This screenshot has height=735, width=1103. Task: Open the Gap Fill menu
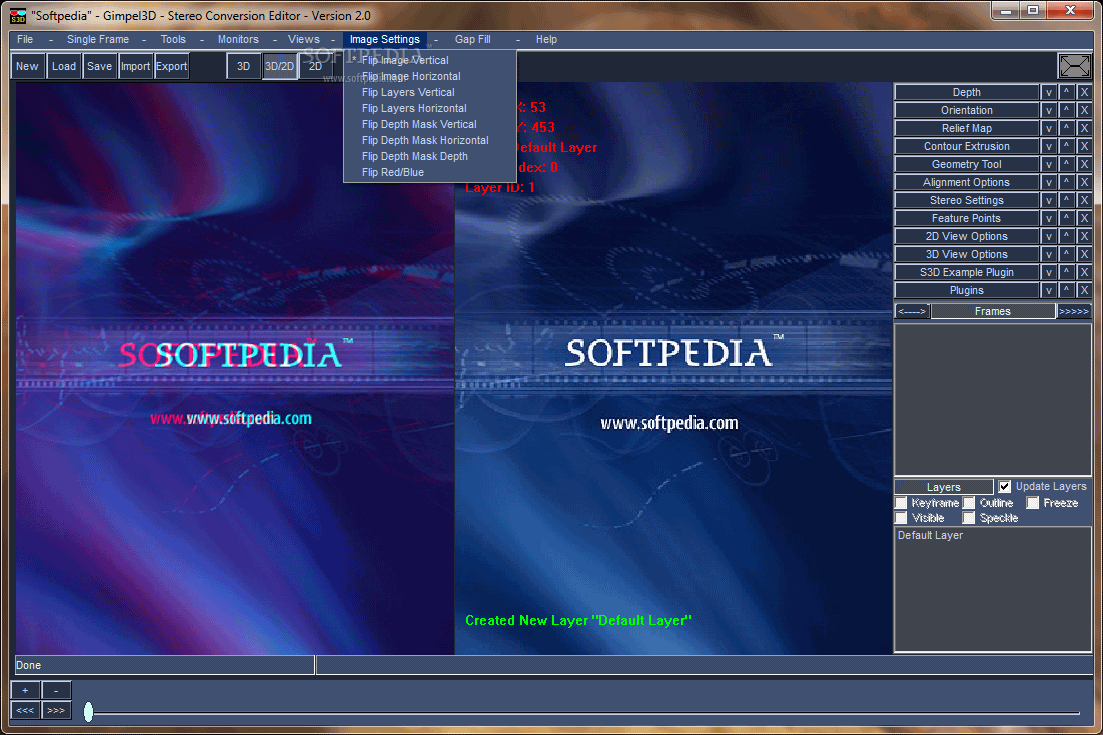(473, 39)
